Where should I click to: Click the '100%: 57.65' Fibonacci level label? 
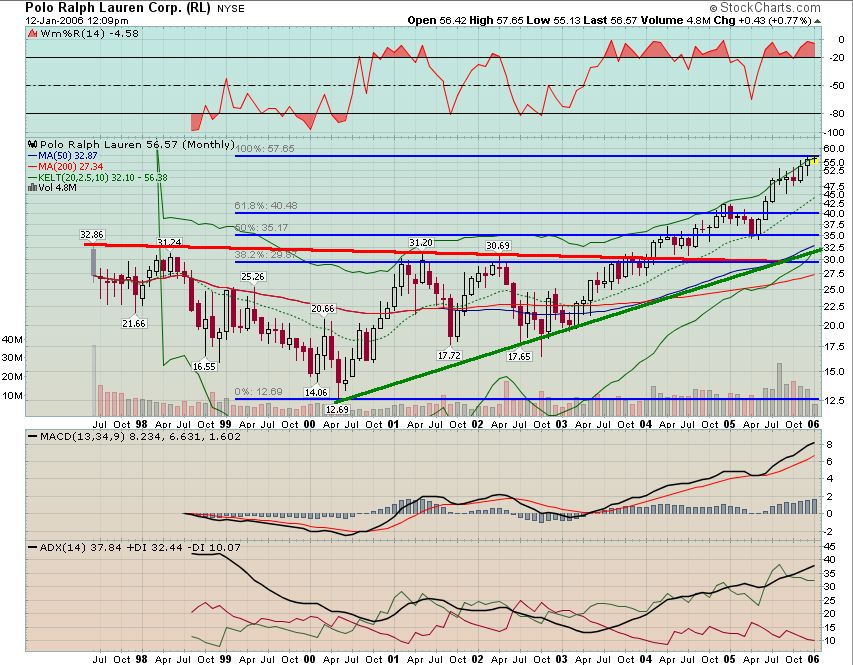click(x=264, y=149)
